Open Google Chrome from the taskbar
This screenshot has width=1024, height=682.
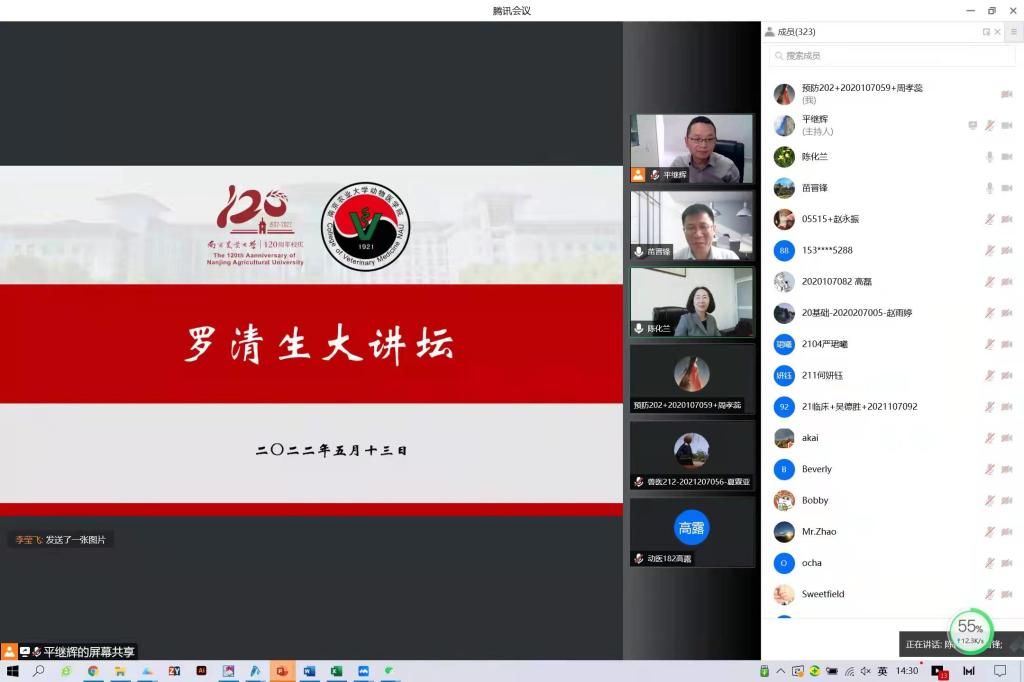point(93,671)
